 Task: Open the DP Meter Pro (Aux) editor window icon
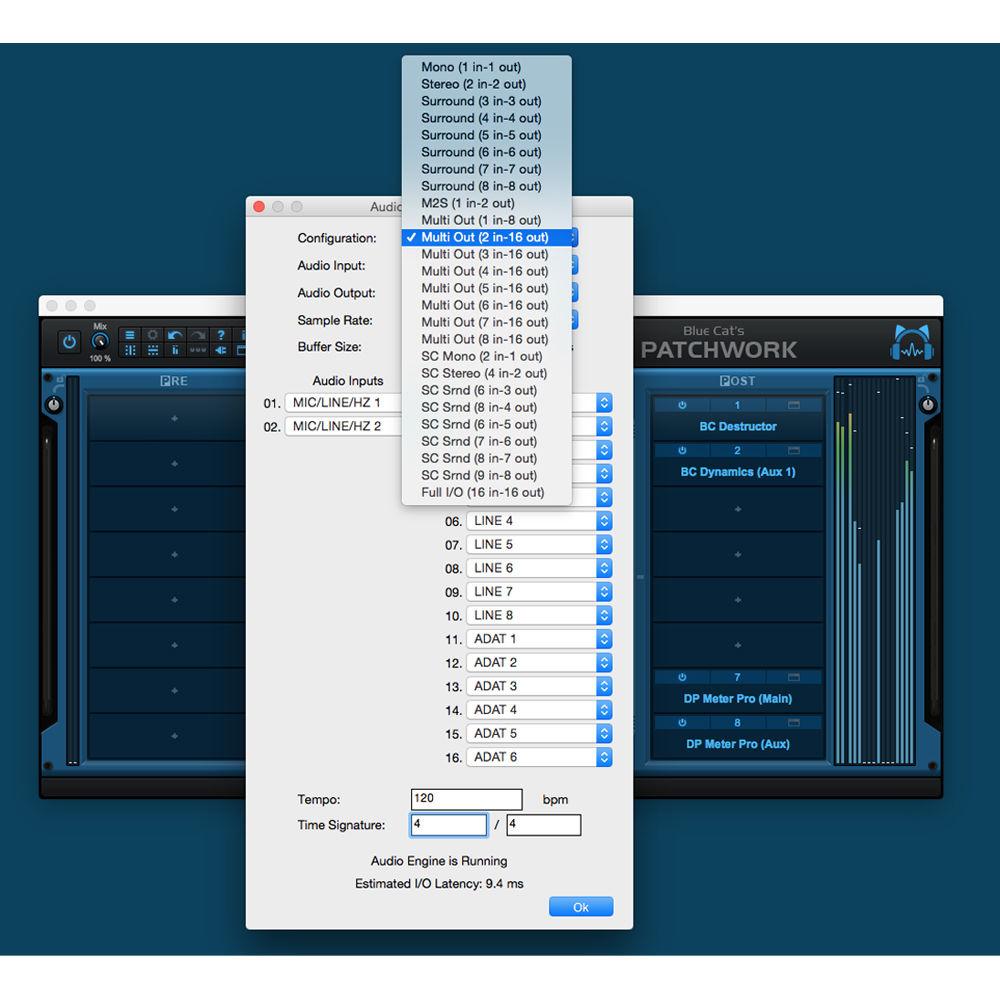(793, 722)
